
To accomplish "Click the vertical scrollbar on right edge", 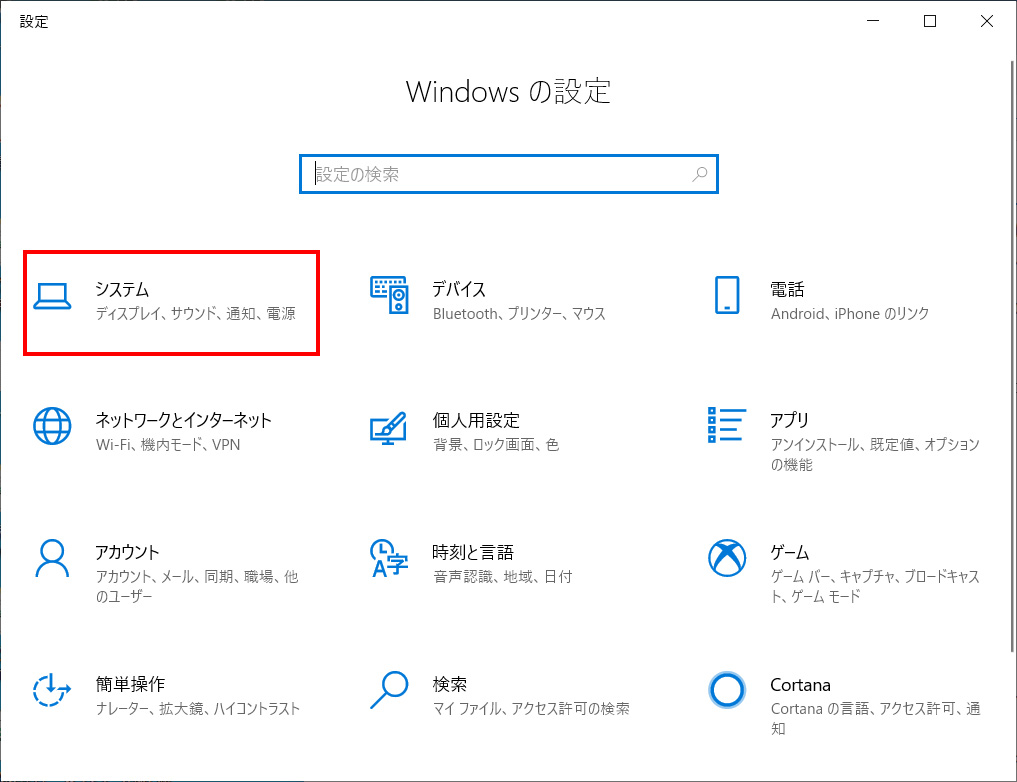I will [x=1012, y=357].
